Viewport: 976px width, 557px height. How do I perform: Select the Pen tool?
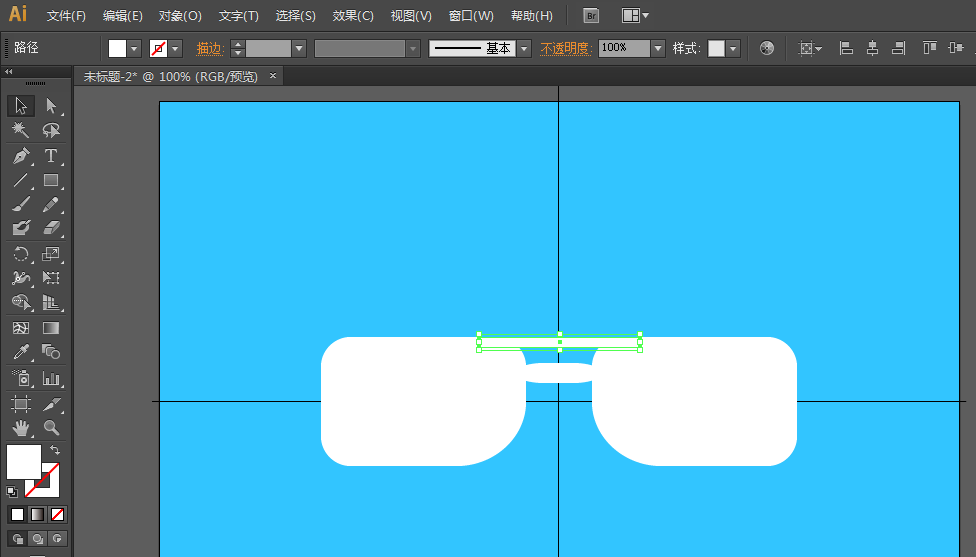coord(21,156)
